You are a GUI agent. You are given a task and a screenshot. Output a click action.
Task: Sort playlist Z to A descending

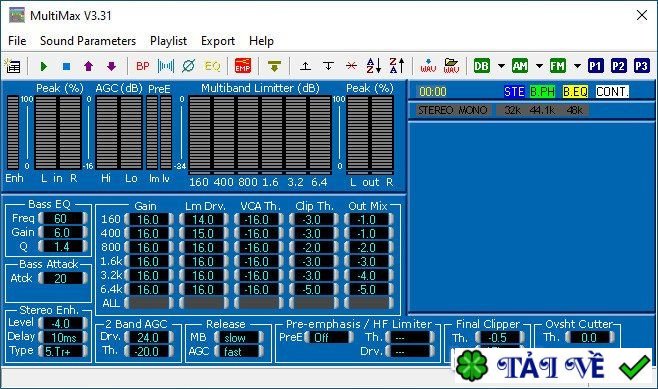click(397, 66)
